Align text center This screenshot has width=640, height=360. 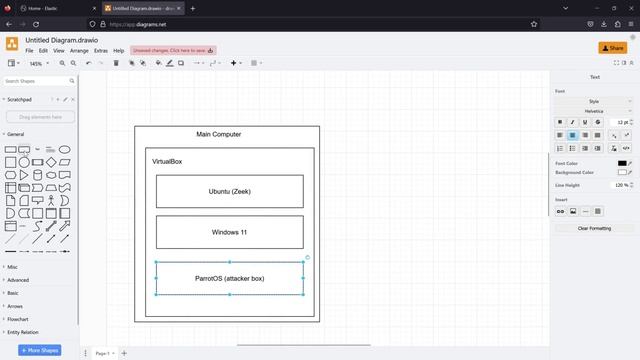coord(573,135)
